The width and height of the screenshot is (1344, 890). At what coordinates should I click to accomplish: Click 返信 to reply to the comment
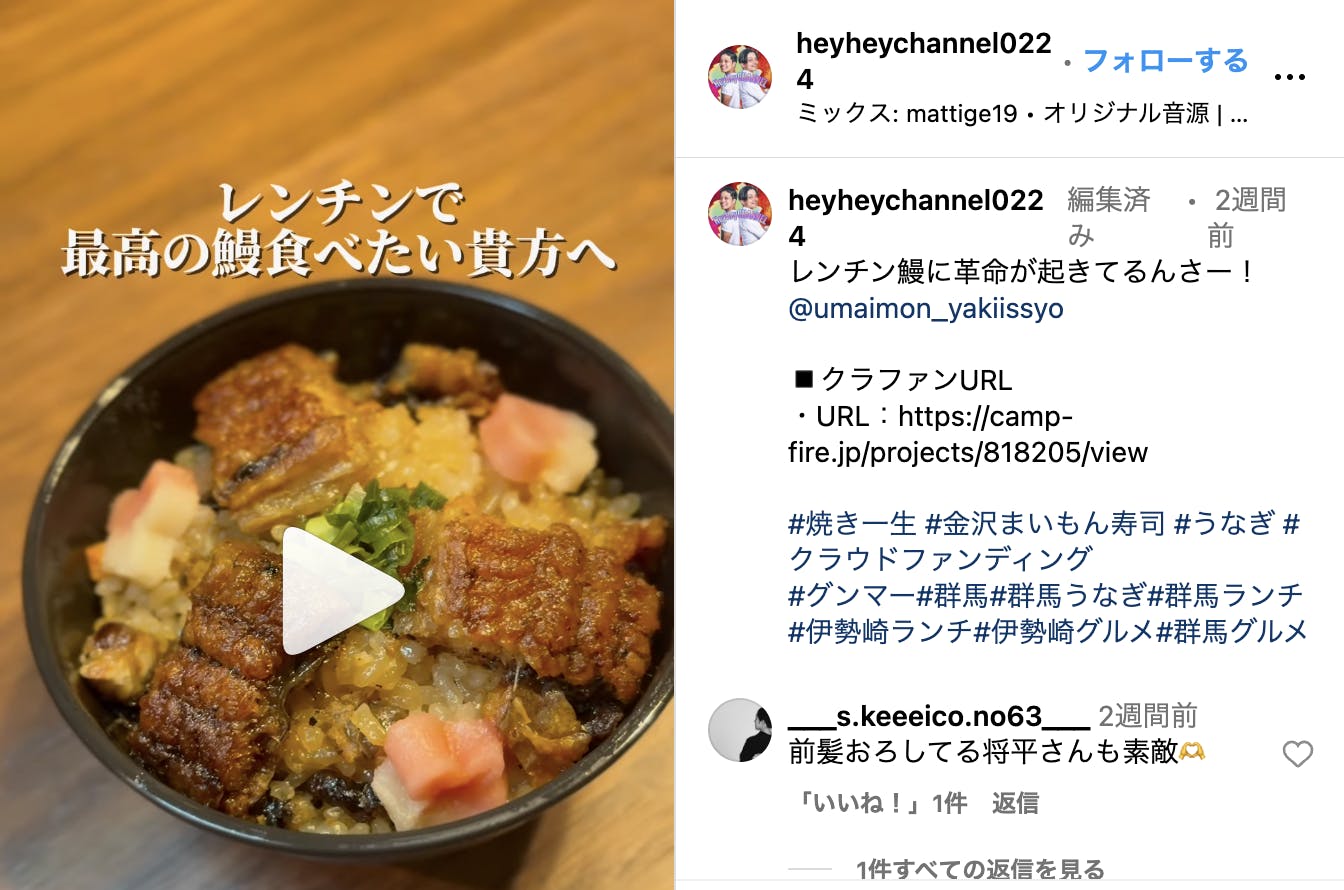click(1015, 803)
